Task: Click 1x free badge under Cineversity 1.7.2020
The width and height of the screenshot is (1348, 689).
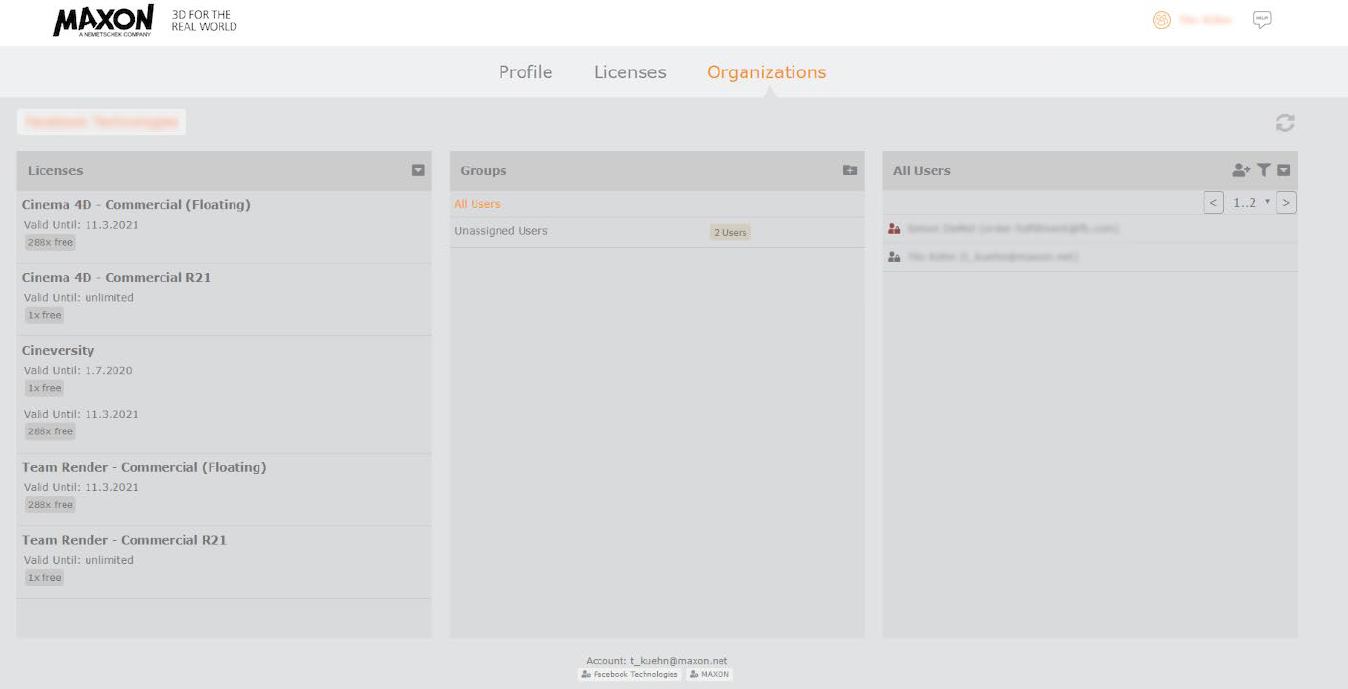Action: [44, 388]
